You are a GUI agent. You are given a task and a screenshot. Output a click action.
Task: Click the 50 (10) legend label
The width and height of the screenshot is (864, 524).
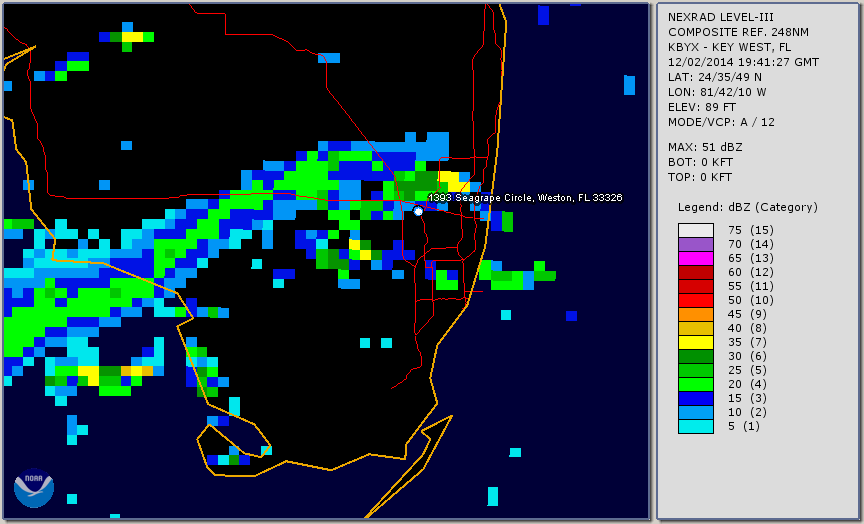(750, 300)
